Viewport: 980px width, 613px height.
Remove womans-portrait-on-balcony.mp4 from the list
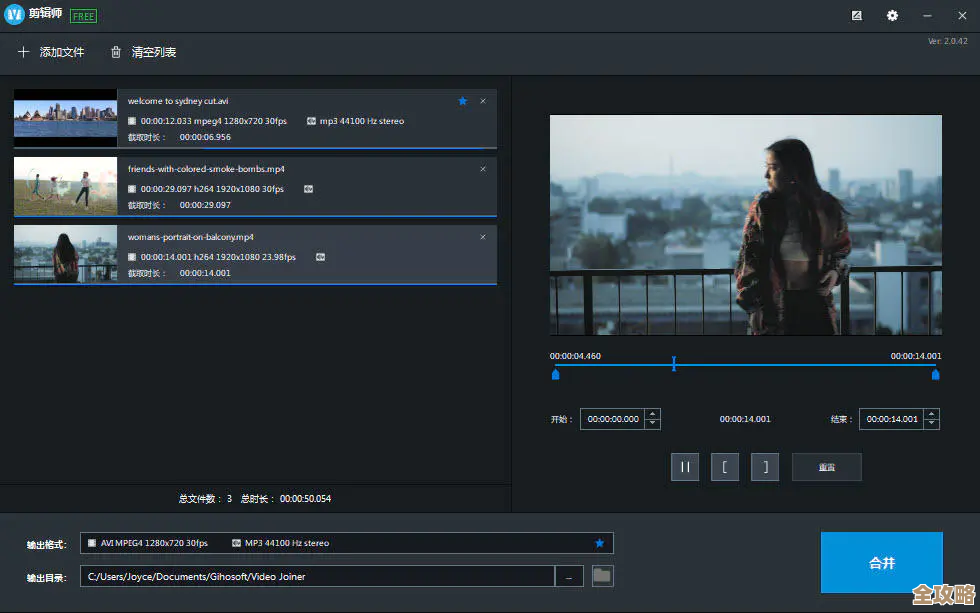coord(483,237)
